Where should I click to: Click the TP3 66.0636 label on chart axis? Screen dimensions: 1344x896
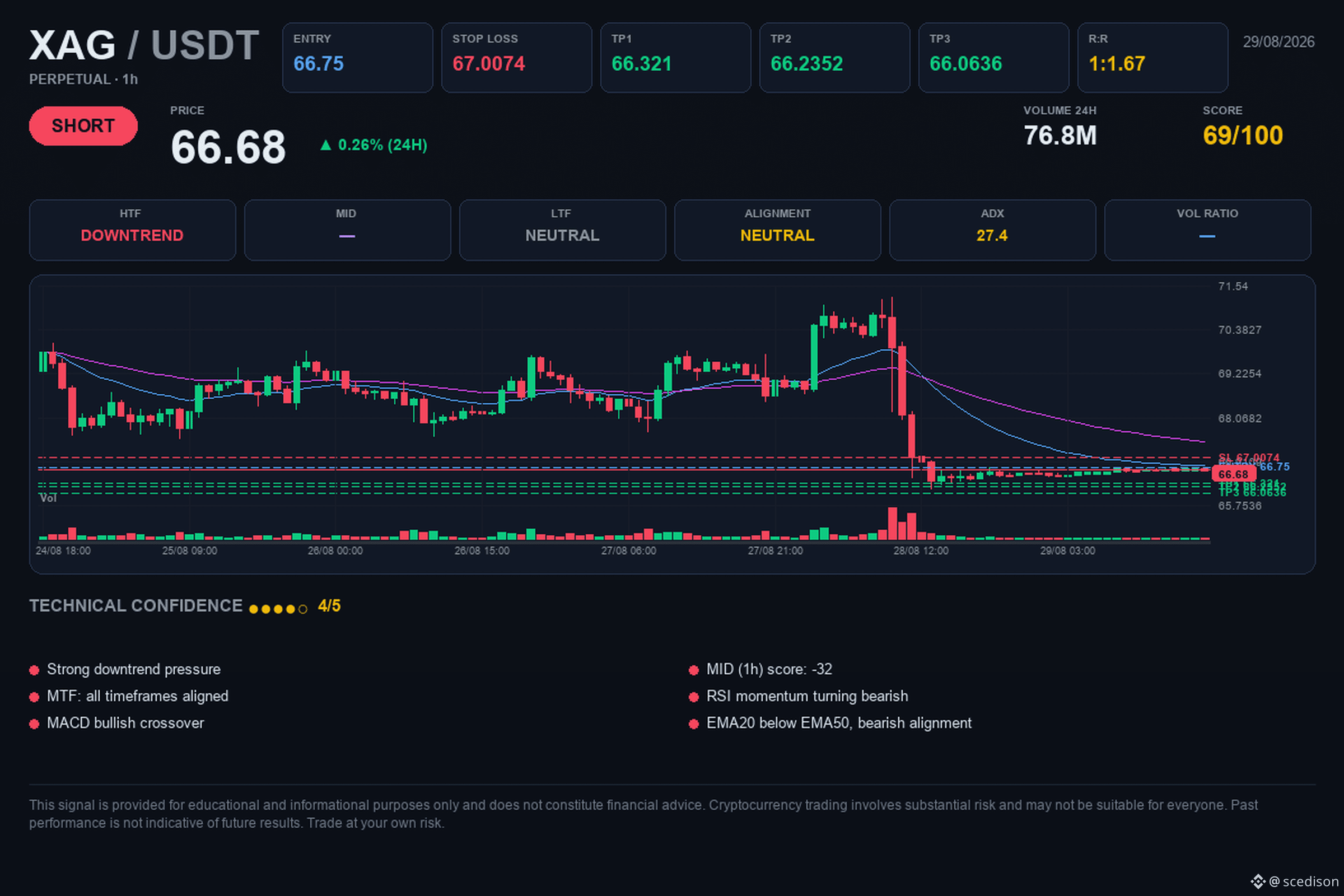(1252, 493)
